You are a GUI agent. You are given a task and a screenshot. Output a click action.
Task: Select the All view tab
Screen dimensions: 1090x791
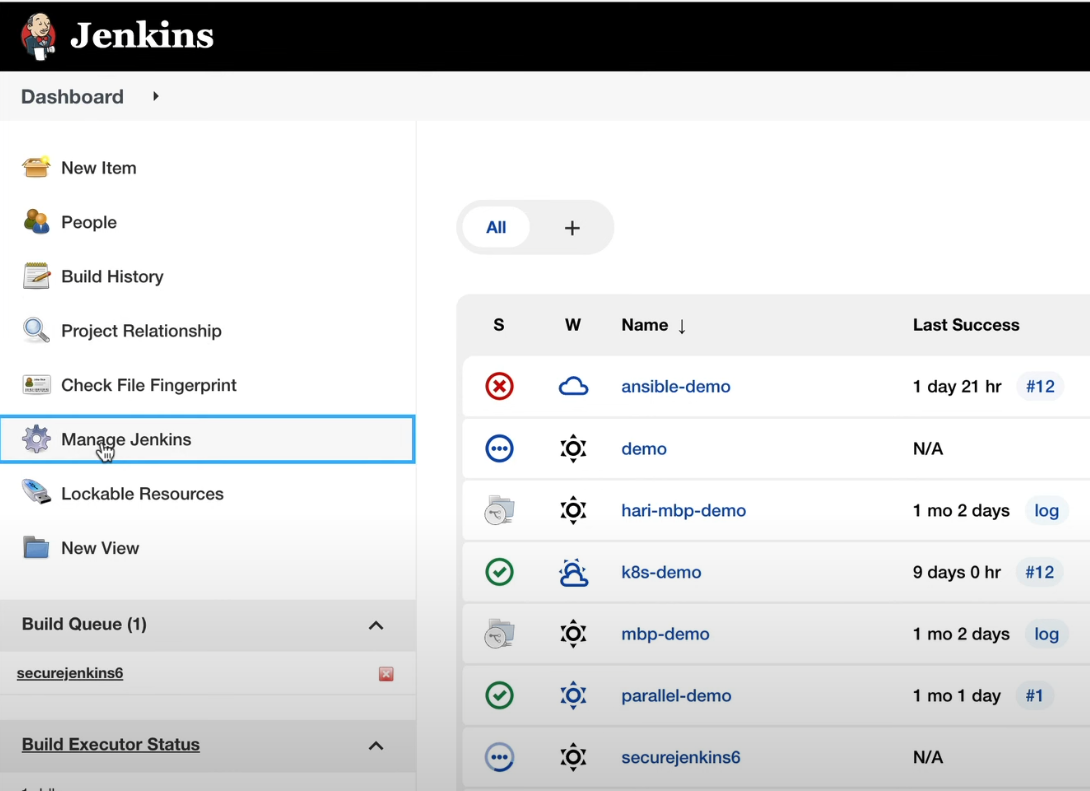tap(496, 227)
